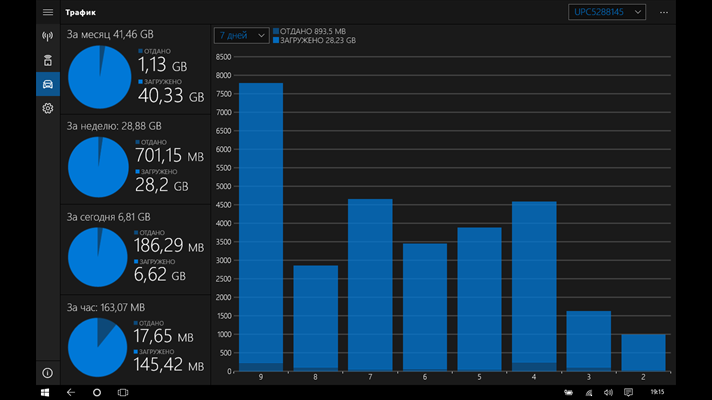Toggle the ЗАГРУЖЕНО series in the legend
The height and width of the screenshot is (400, 712).
pyautogui.click(x=314, y=40)
